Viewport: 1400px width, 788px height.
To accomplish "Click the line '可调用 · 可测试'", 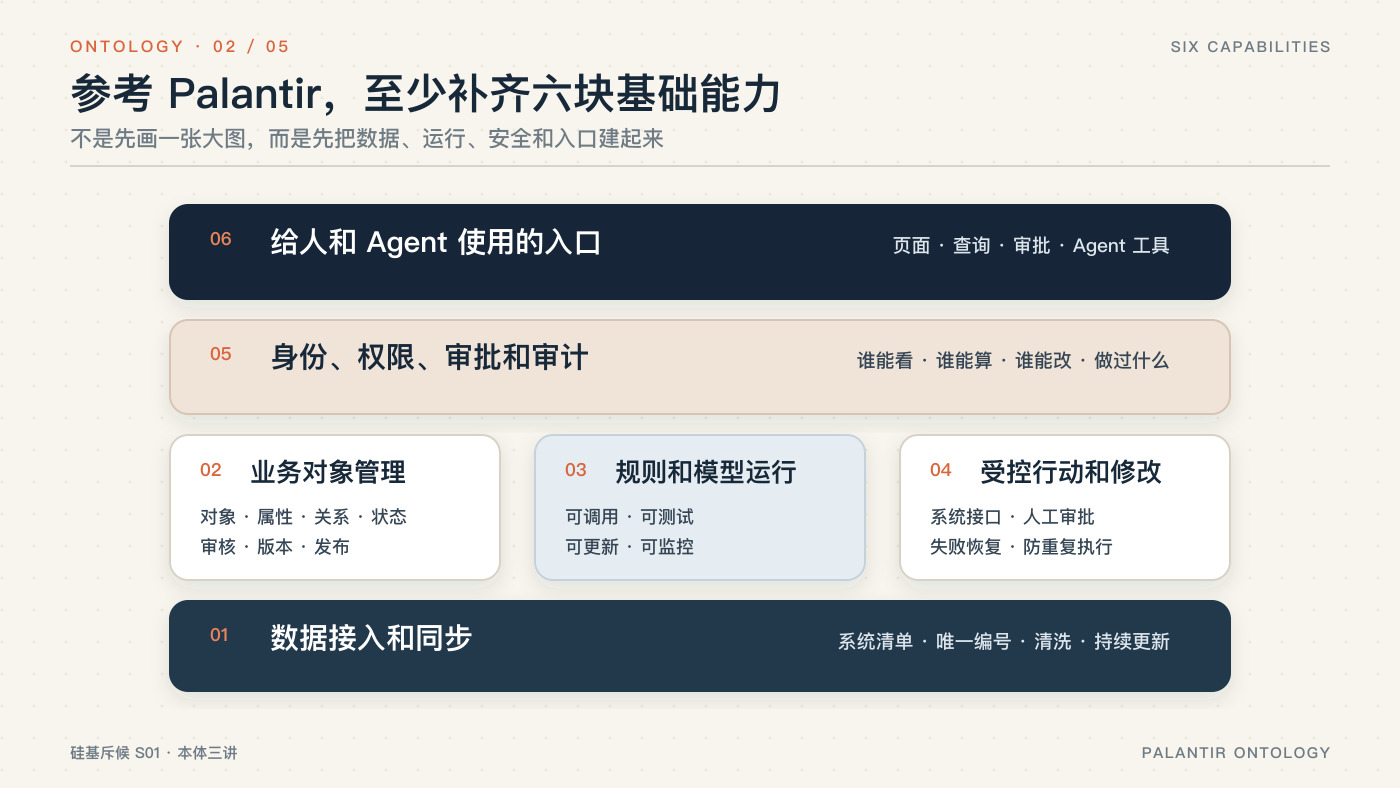I will (629, 517).
